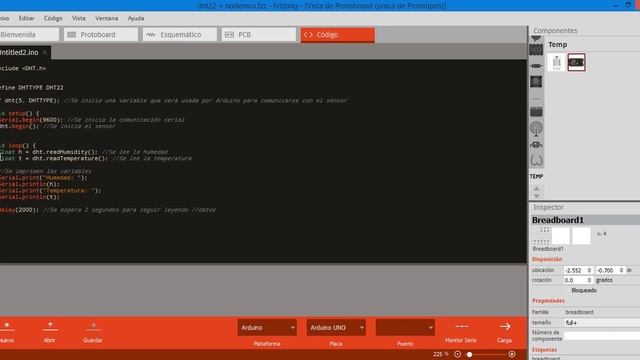The image size is (640, 360).
Task: Select the dark square board bin icon
Action: 536,81
